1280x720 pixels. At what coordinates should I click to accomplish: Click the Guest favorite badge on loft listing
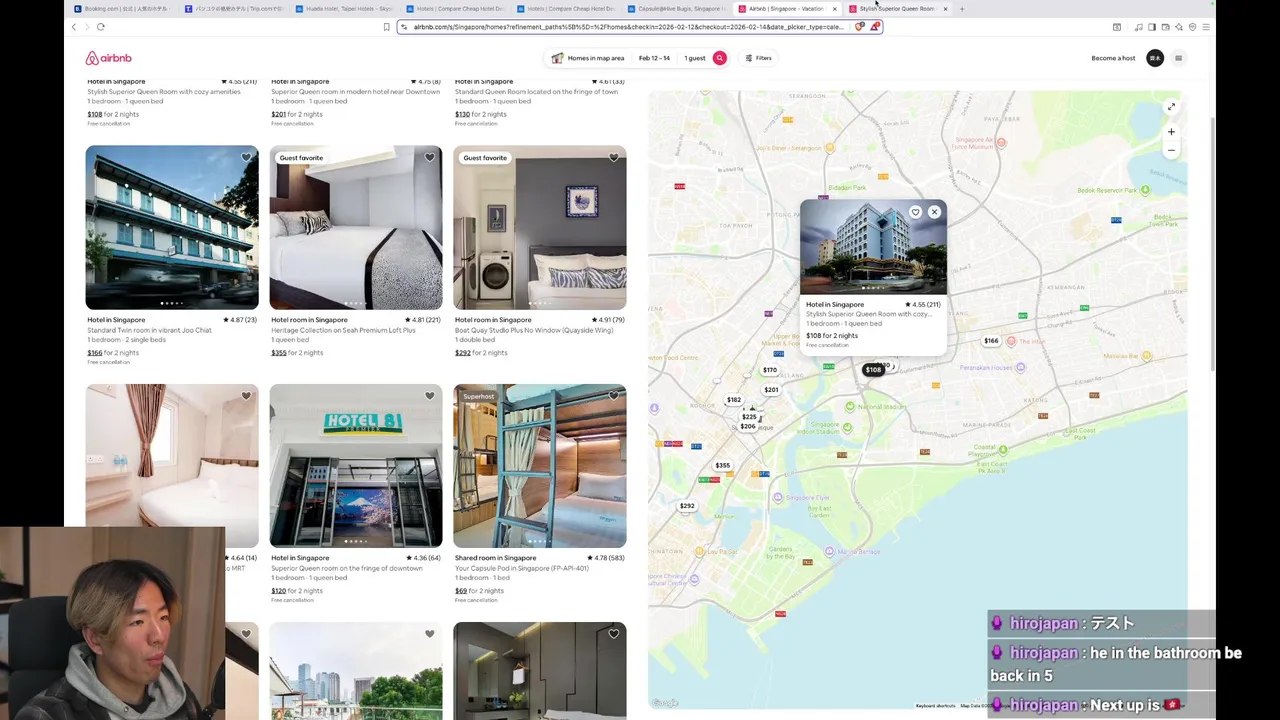(301, 158)
